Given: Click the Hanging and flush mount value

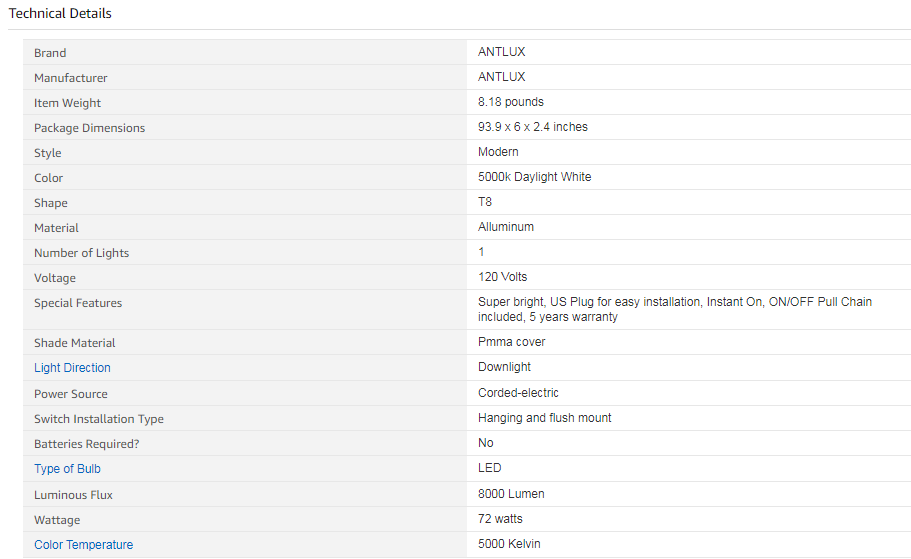Looking at the screenshot, I should pos(544,418).
